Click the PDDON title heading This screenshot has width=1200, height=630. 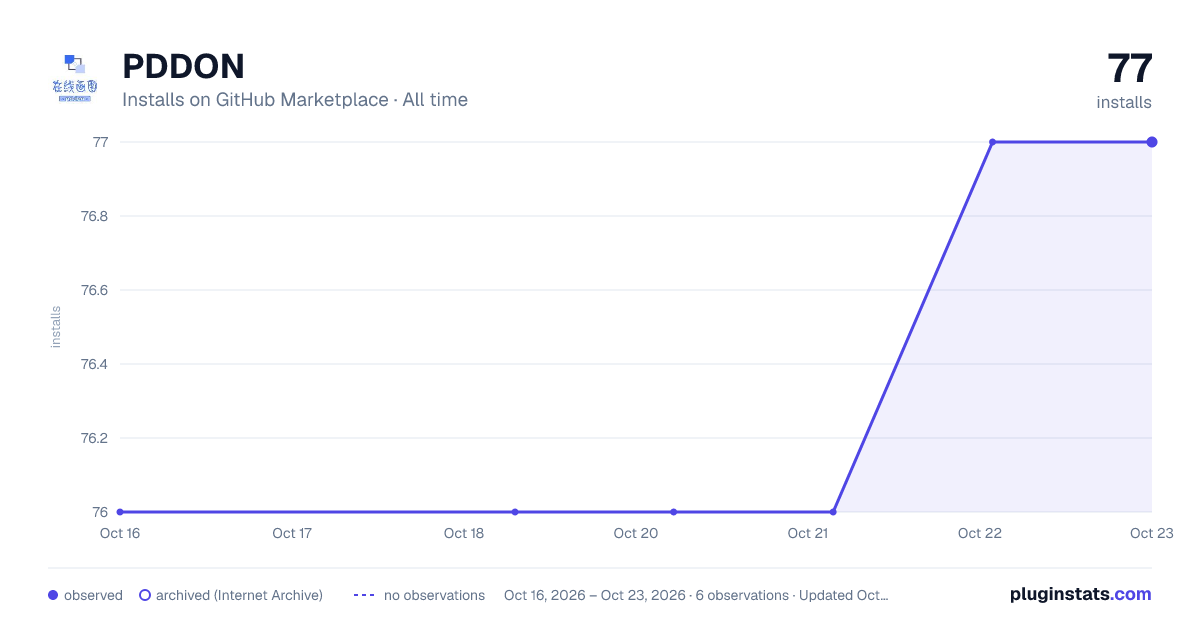pyautogui.click(x=183, y=66)
